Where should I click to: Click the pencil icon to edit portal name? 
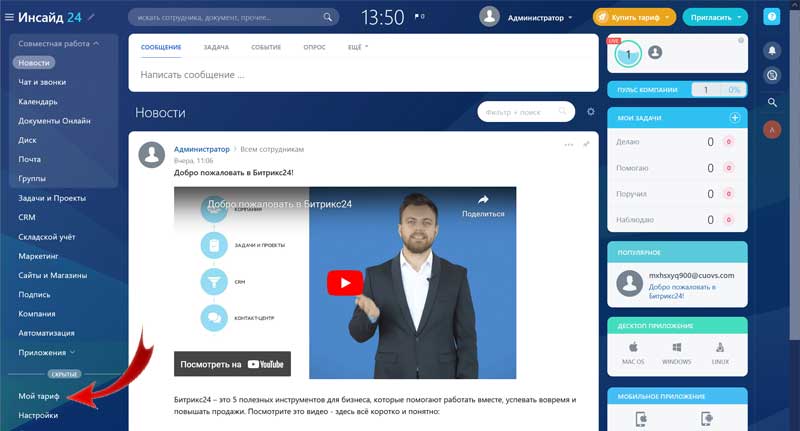92,17
